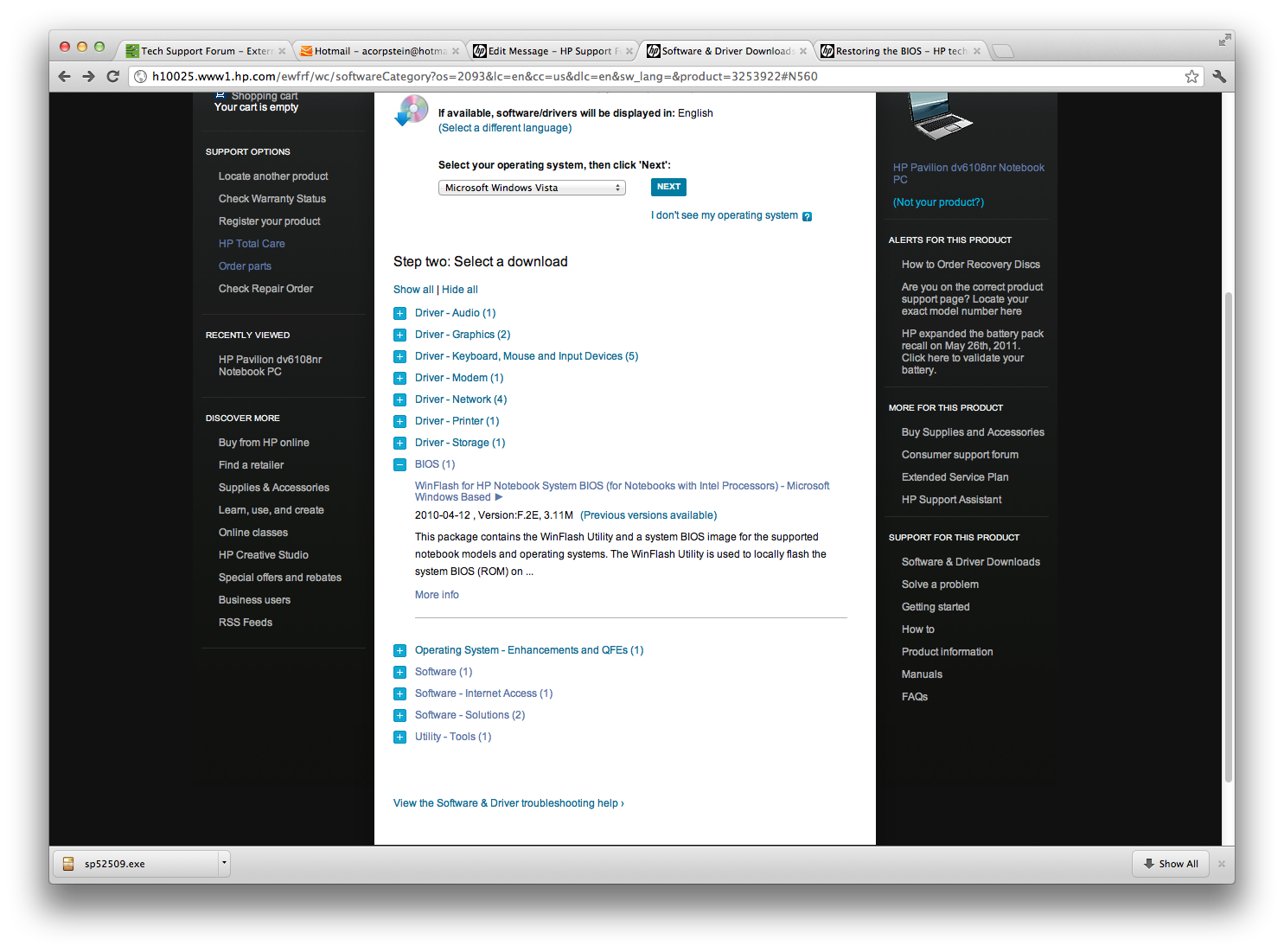Click the browser forward arrow
1284x952 pixels.
coord(88,76)
